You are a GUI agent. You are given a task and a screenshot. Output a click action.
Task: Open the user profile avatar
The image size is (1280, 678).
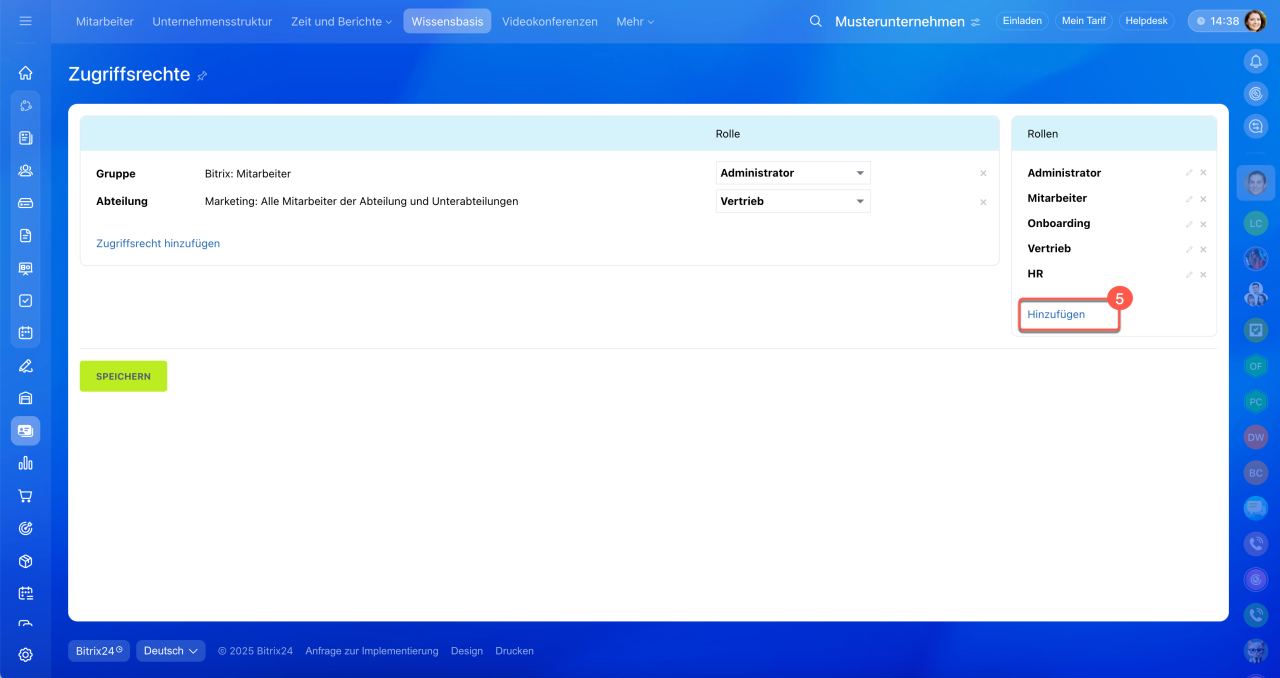pyautogui.click(x=1255, y=21)
